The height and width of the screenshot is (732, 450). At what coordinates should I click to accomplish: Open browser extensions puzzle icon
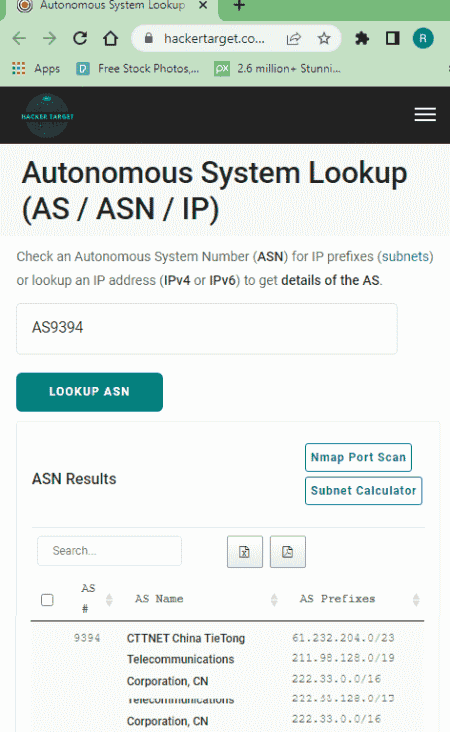click(x=362, y=38)
